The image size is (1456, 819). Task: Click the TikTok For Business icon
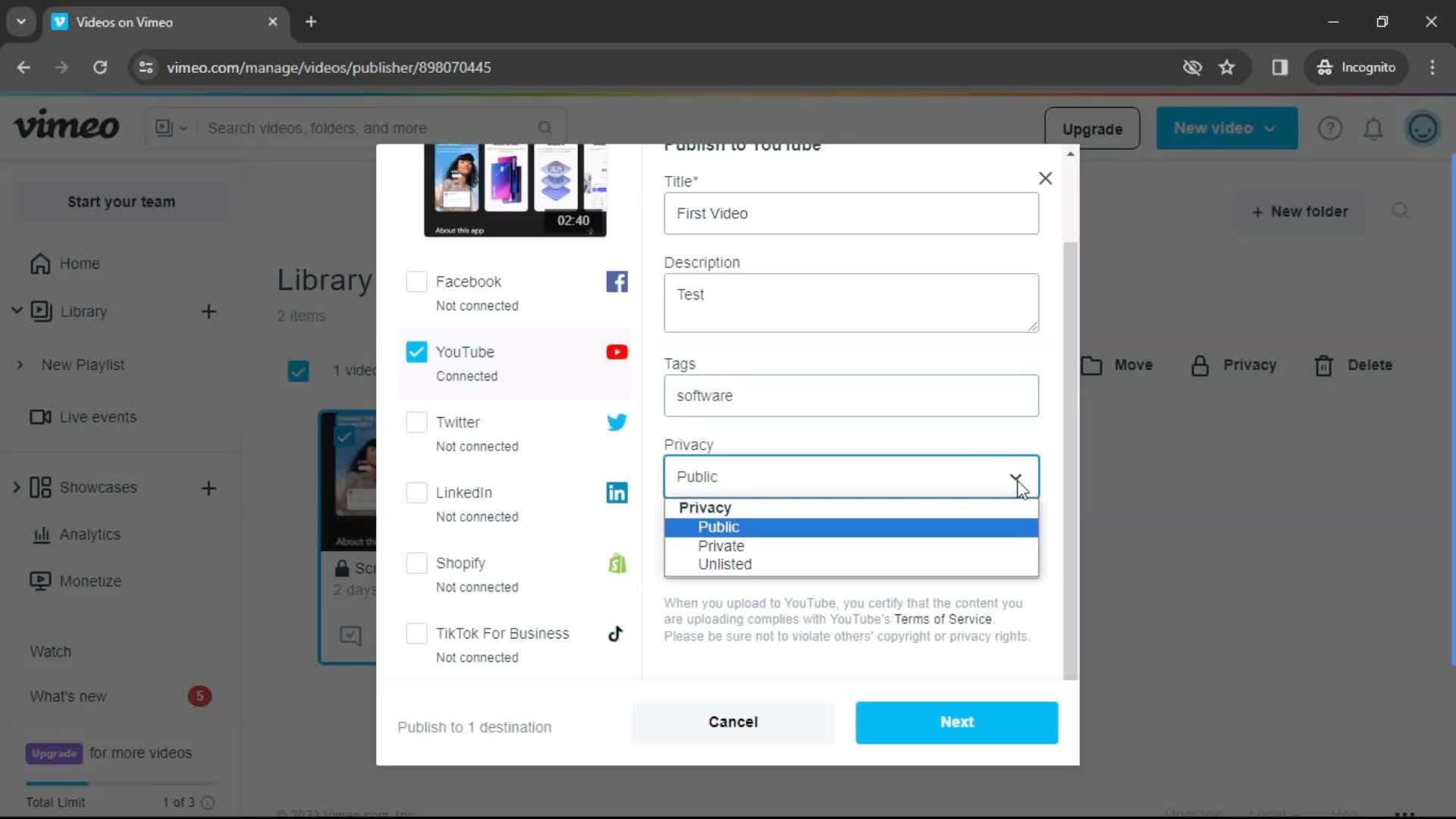tap(618, 634)
